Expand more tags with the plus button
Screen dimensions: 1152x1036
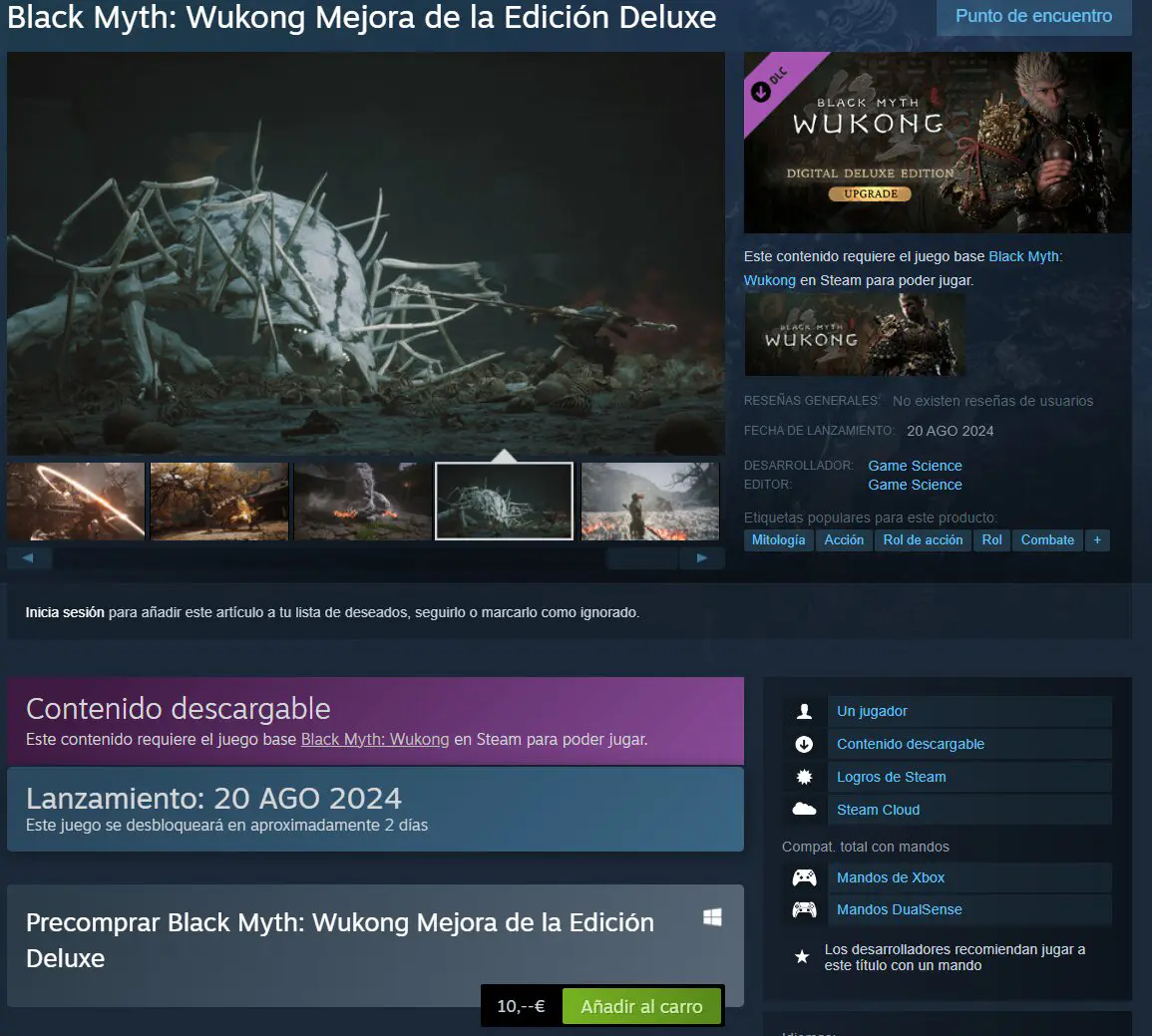(1097, 540)
